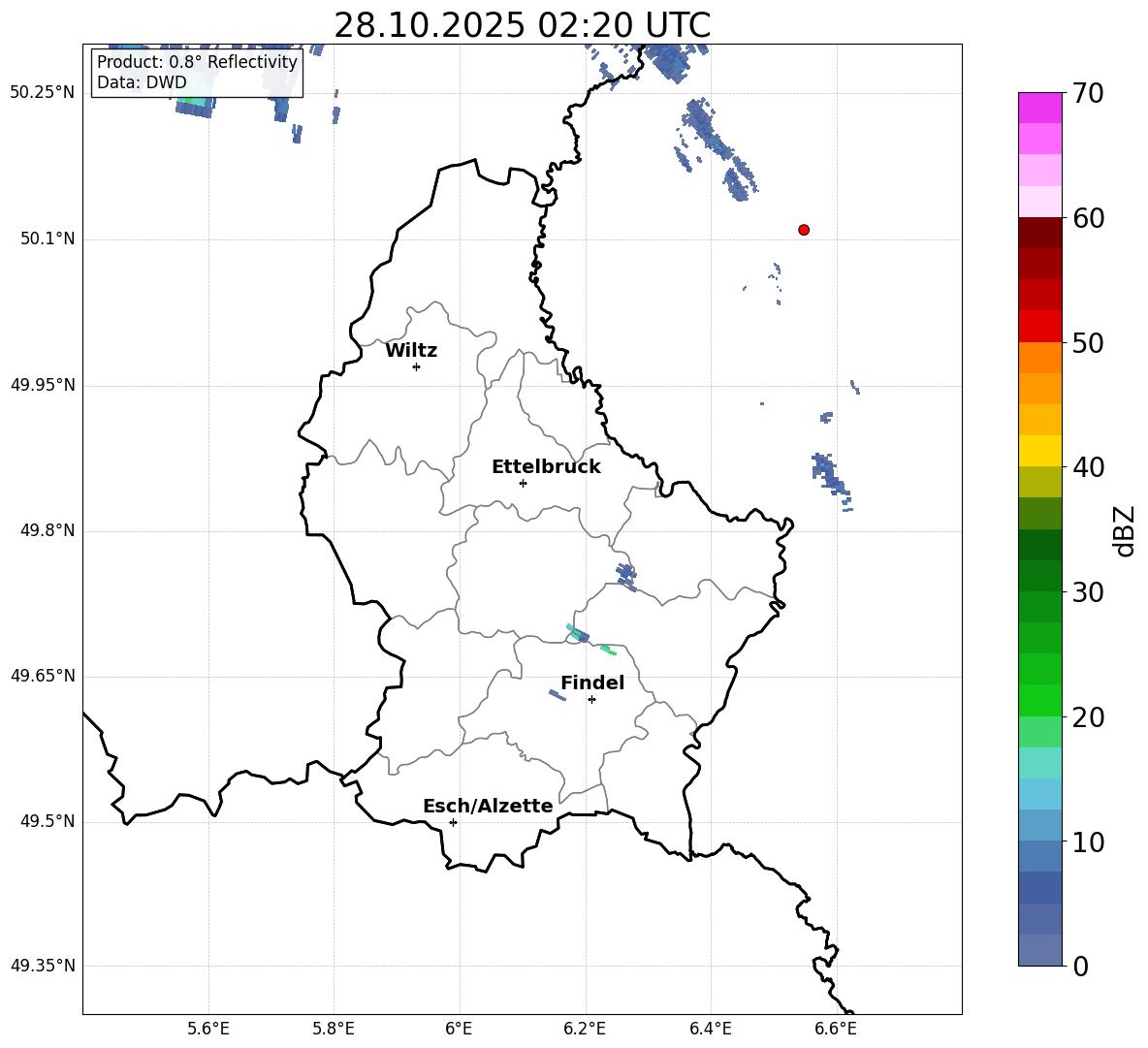1148x1048 pixels.
Task: Click the Ettelbruck location cross marker
Action: tap(523, 483)
